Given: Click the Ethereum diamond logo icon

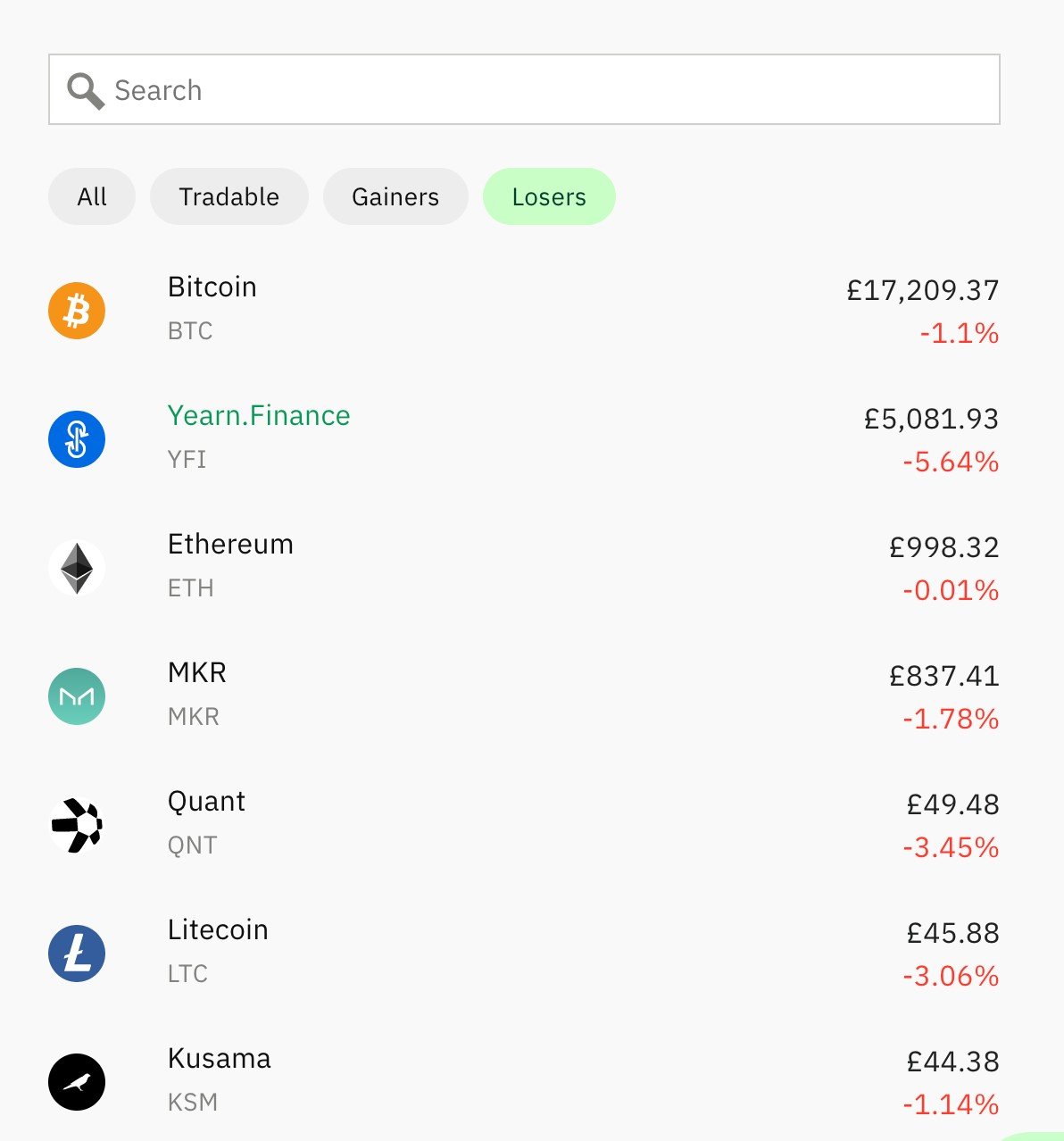Looking at the screenshot, I should [x=77, y=568].
